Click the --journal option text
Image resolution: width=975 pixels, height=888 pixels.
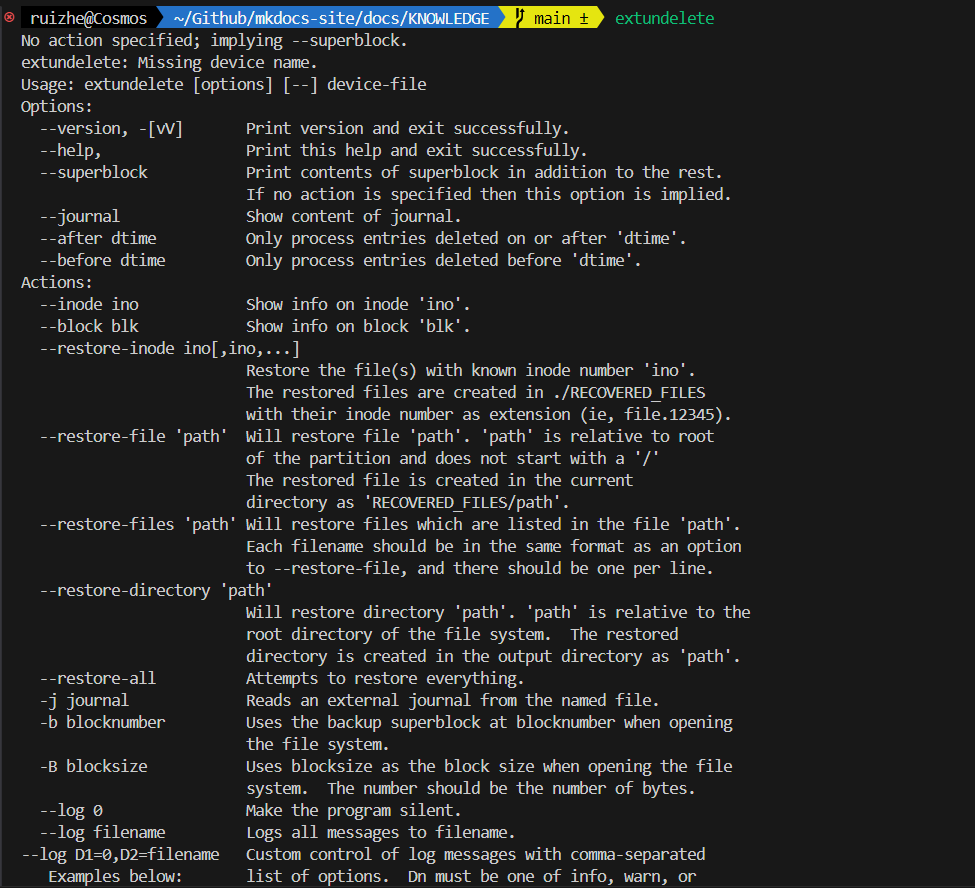[x=80, y=216]
